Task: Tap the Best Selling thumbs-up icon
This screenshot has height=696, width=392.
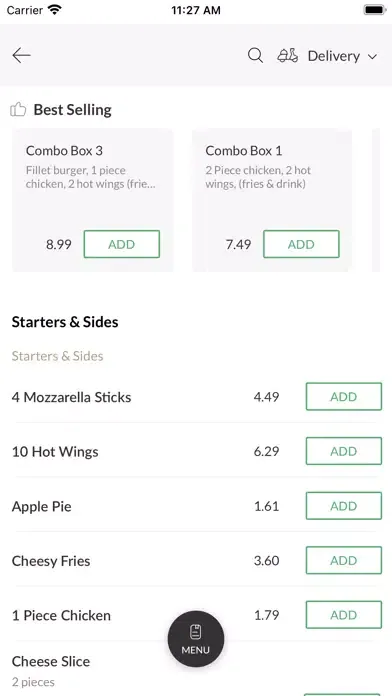Action: click(18, 109)
